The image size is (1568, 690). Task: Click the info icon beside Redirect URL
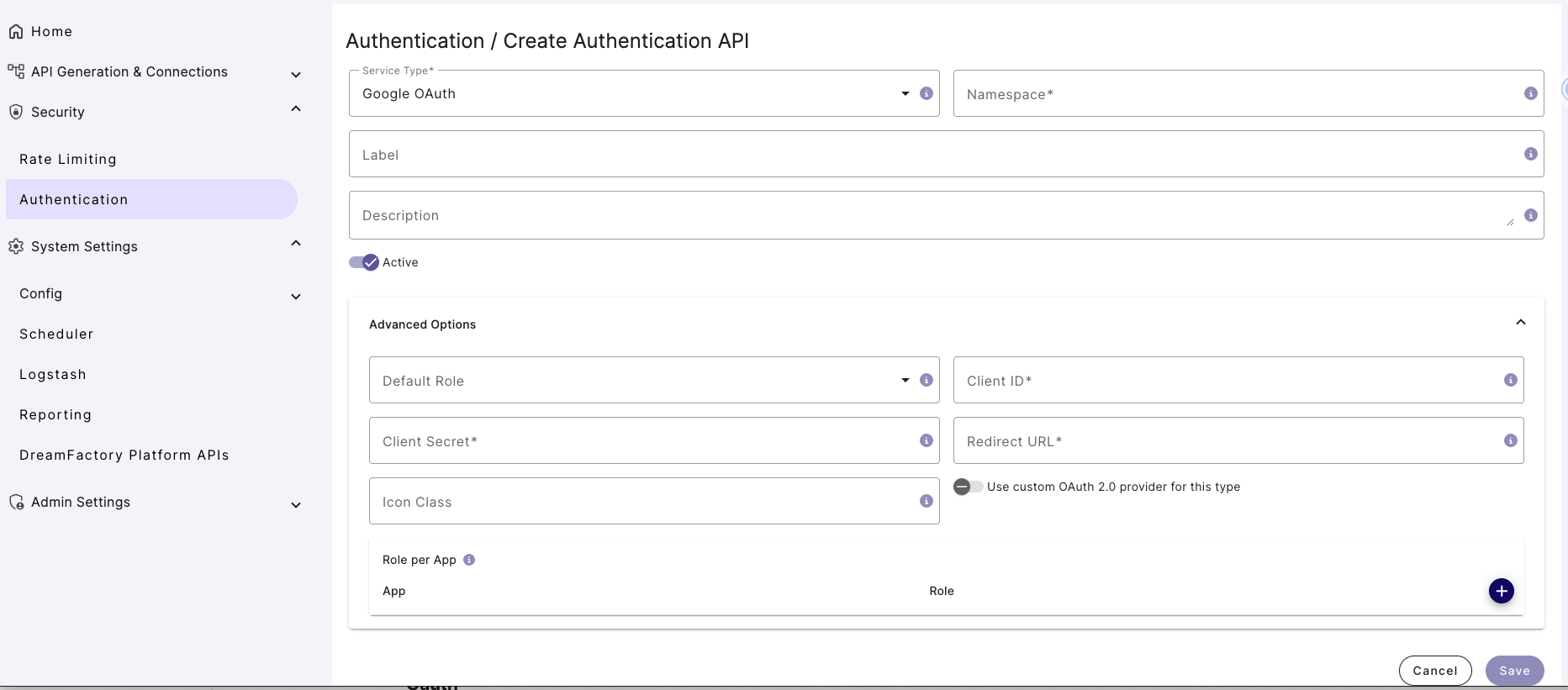tap(1510, 440)
